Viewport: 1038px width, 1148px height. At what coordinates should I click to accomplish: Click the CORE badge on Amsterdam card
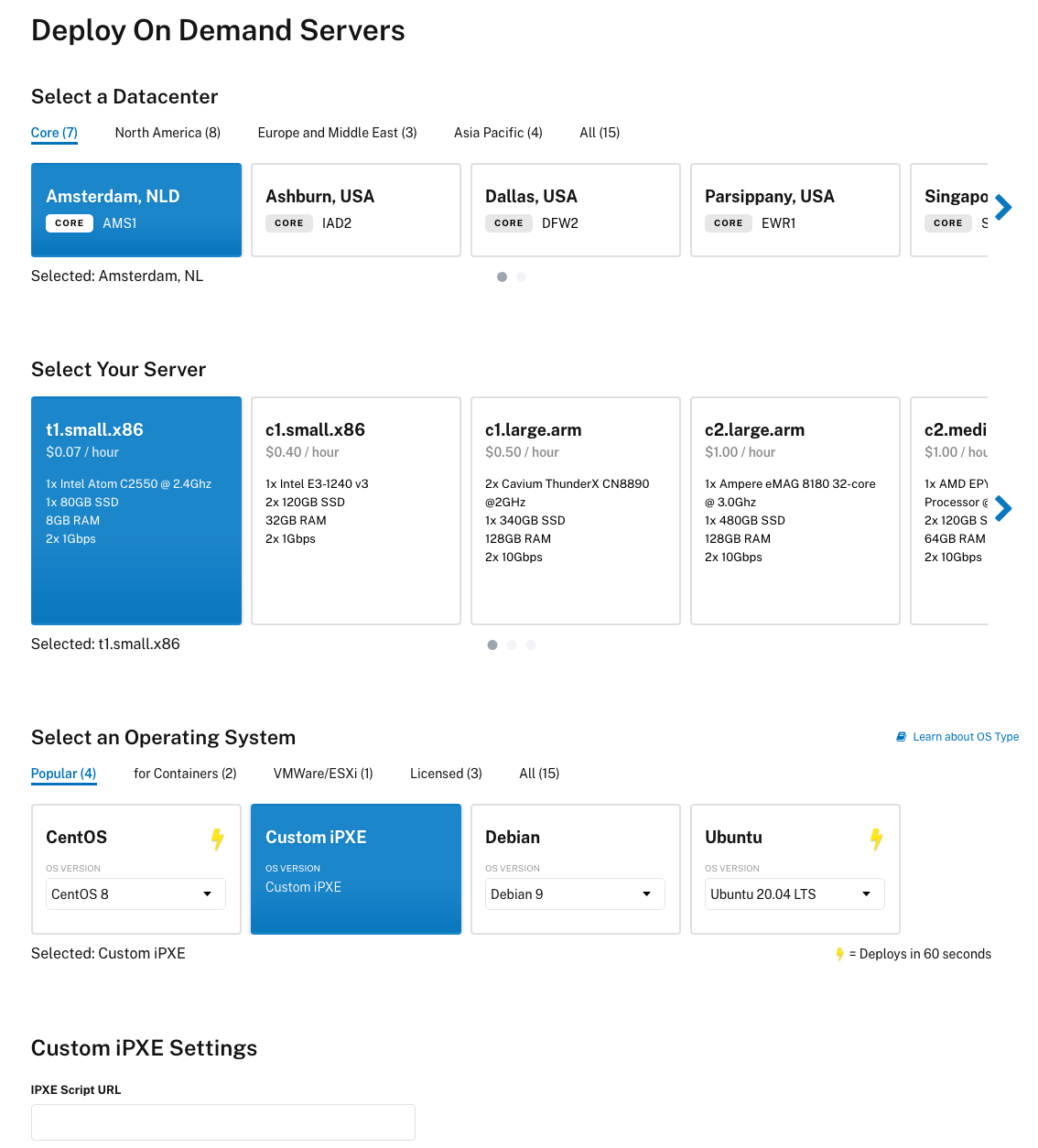coord(70,223)
